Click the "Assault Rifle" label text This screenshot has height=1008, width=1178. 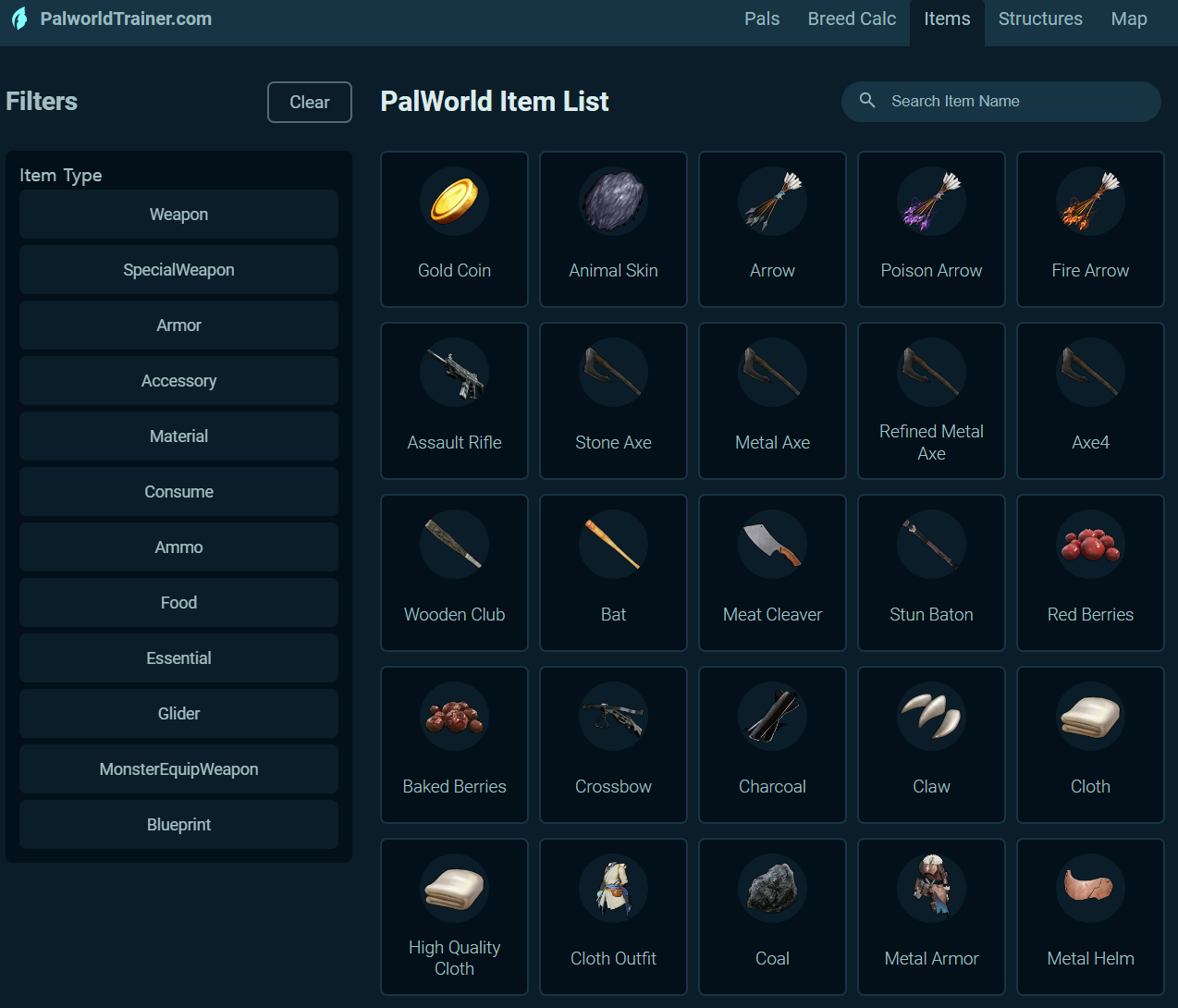(454, 443)
